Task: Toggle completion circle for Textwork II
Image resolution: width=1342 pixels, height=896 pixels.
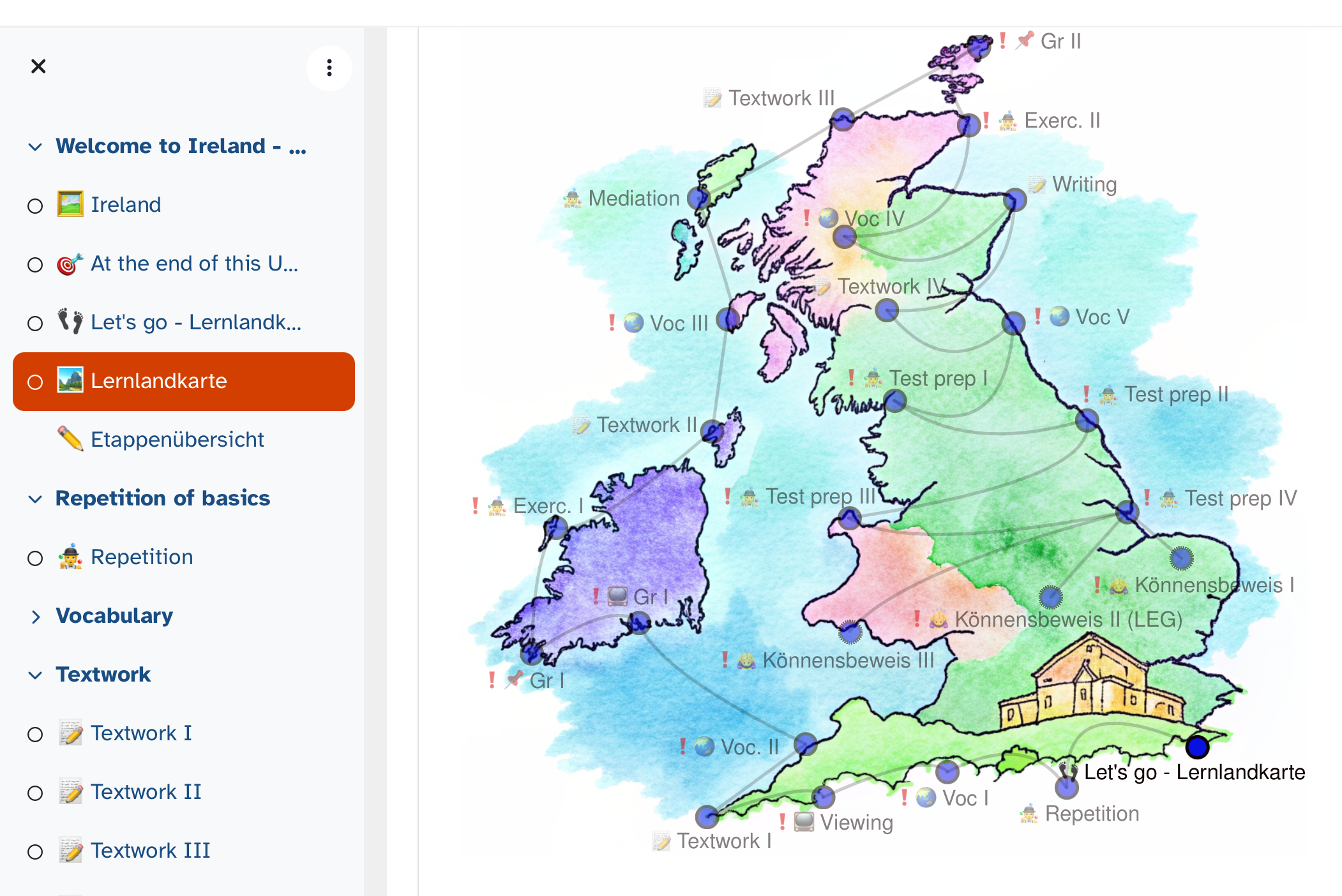Action: tap(35, 793)
